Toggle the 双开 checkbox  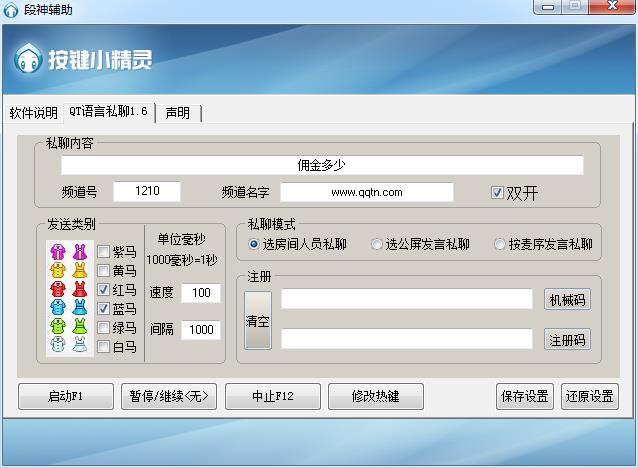[497, 193]
